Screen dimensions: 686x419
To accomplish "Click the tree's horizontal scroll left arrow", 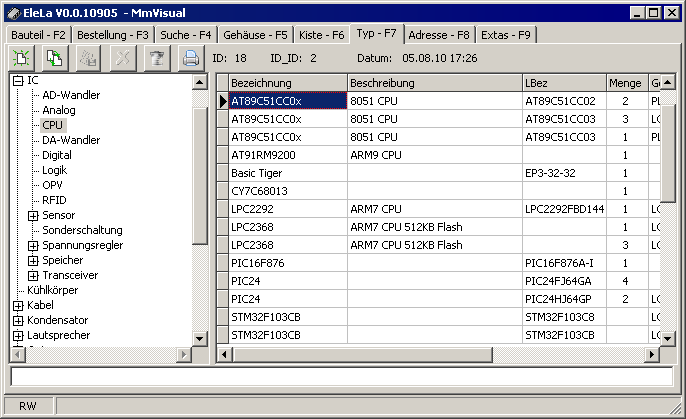I will coord(18,354).
